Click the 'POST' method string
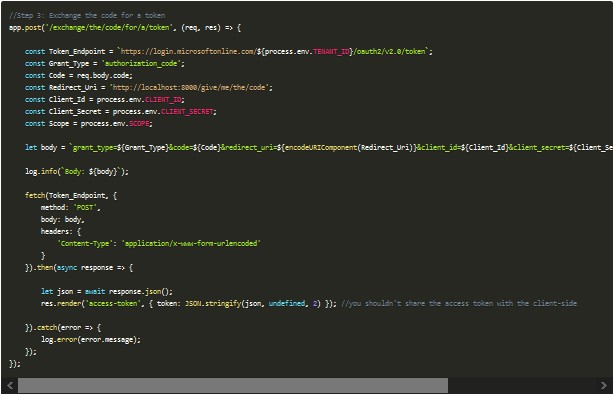 point(85,207)
